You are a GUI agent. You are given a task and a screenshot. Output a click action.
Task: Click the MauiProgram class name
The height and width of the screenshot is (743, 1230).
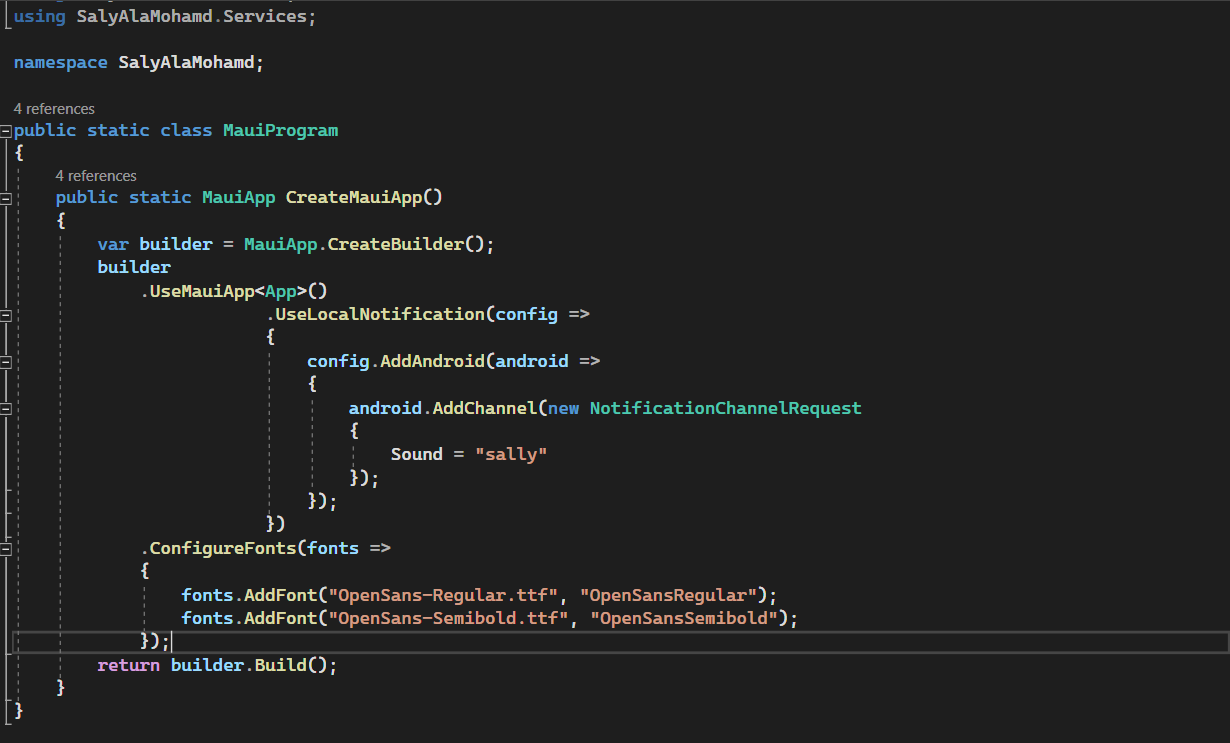[x=280, y=130]
